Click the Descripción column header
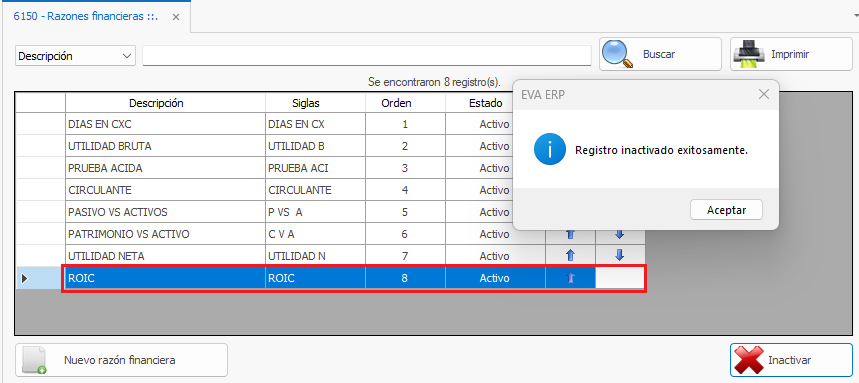 (165, 103)
